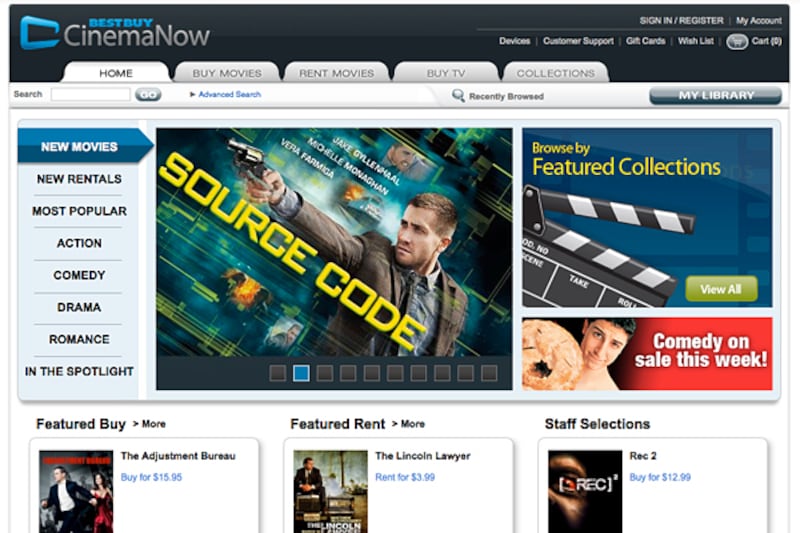800x533 pixels.
Task: Select the first carousel slide indicator
Action: click(278, 373)
